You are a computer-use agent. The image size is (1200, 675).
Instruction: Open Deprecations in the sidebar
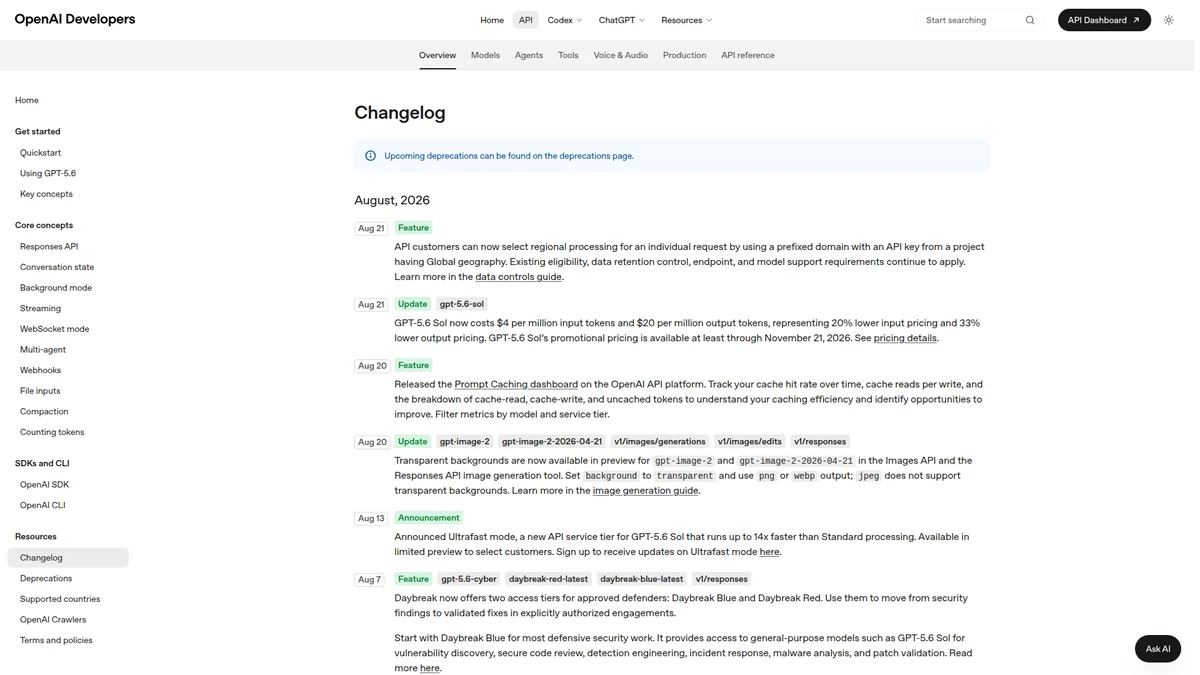point(46,578)
